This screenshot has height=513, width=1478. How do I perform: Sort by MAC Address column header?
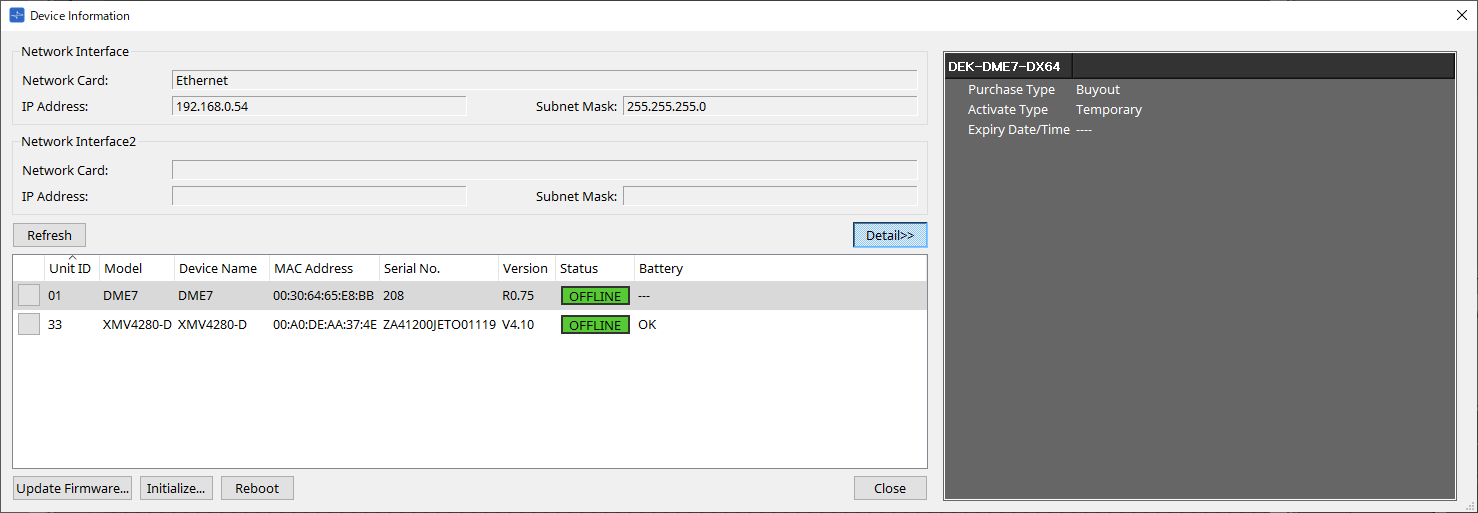coord(323,268)
